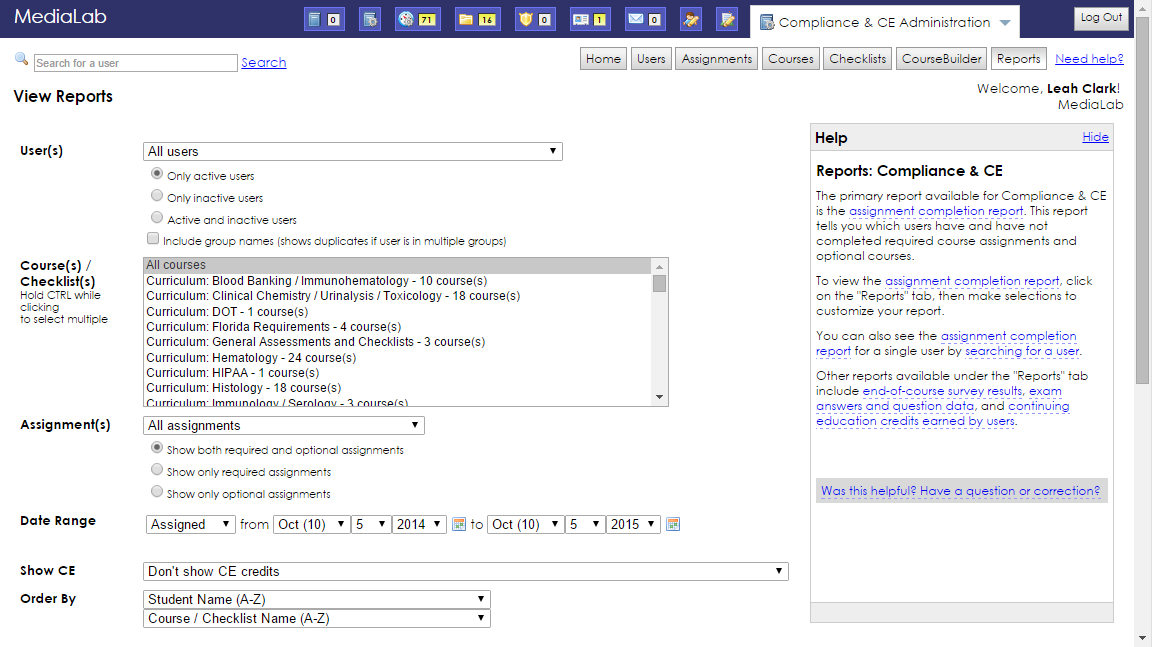The height and width of the screenshot is (647, 1152).
Task: Select Only inactive users radio button
Action: point(156,195)
